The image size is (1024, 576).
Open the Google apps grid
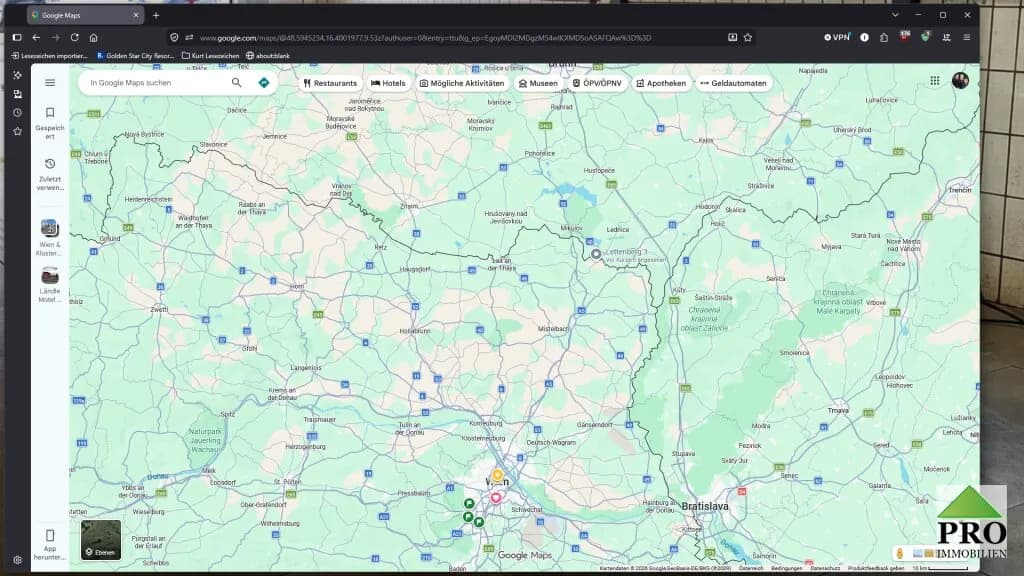pyautogui.click(x=935, y=80)
